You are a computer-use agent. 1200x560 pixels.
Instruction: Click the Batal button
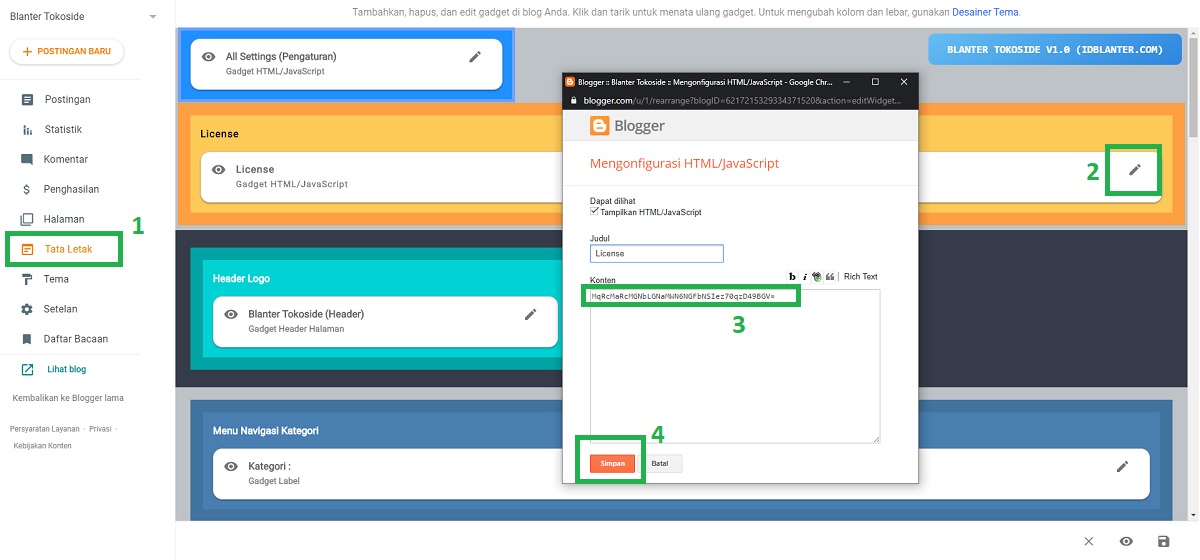(x=660, y=464)
